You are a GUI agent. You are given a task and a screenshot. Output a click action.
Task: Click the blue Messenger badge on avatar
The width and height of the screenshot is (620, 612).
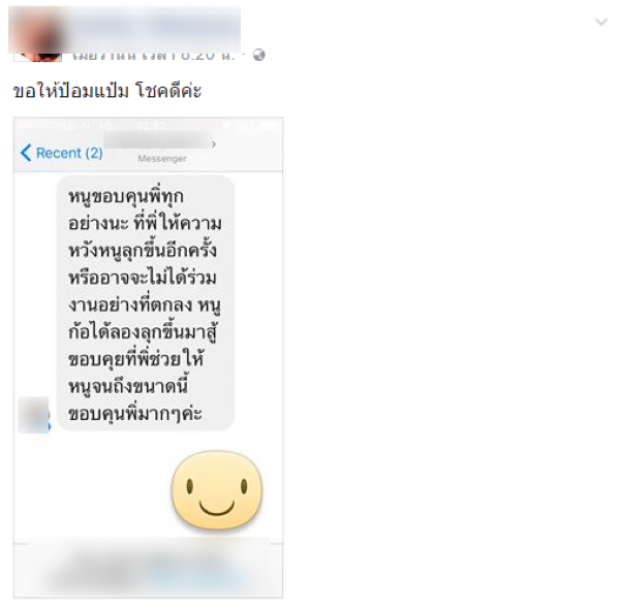coord(49,425)
